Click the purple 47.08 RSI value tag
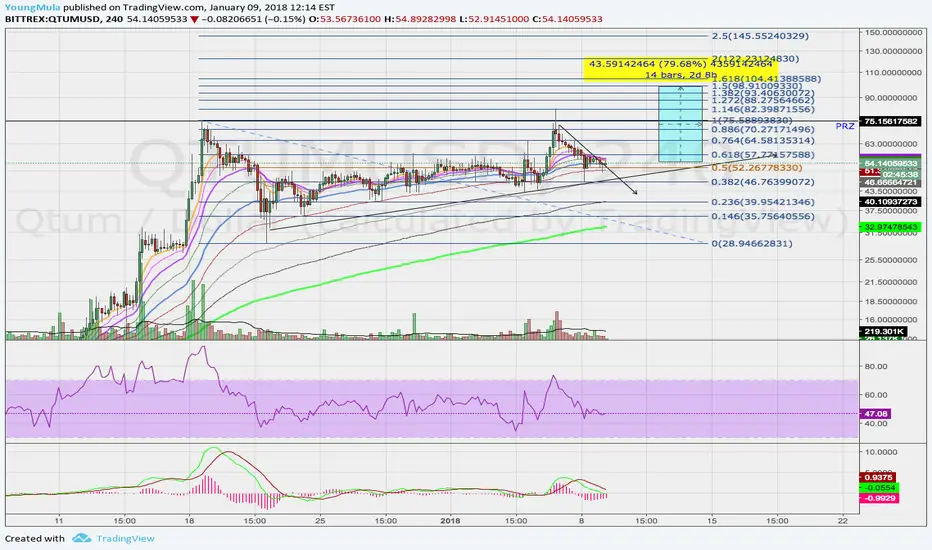The height and width of the screenshot is (550, 932). (x=874, y=414)
